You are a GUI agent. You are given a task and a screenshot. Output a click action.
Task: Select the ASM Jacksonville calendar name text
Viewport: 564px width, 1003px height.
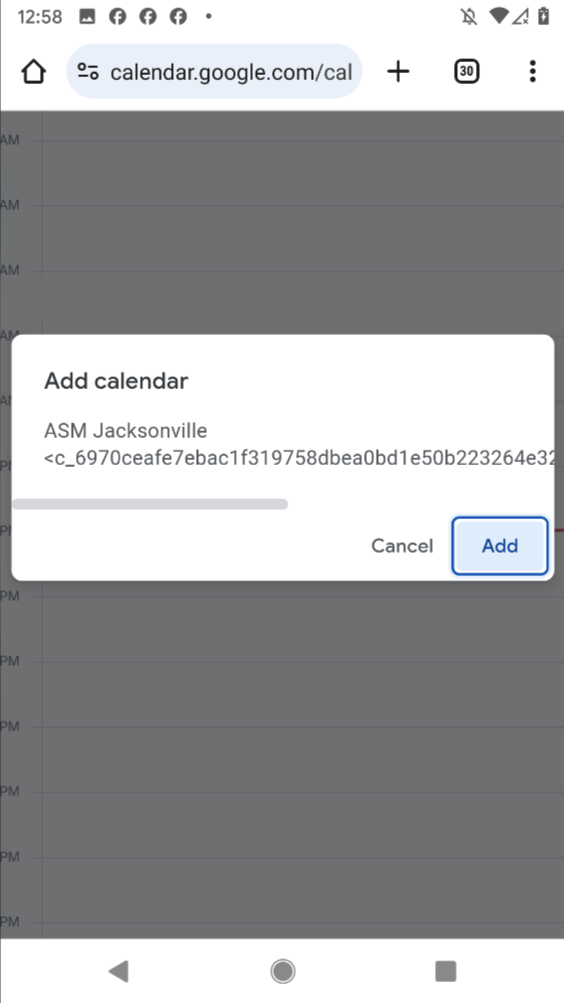(x=126, y=430)
